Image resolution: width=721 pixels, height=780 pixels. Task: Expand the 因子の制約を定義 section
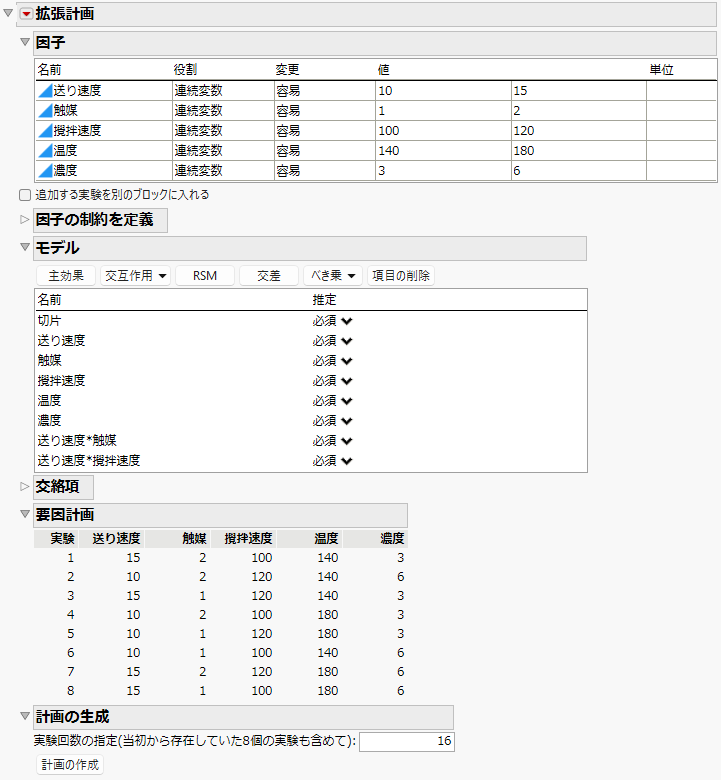point(25,219)
